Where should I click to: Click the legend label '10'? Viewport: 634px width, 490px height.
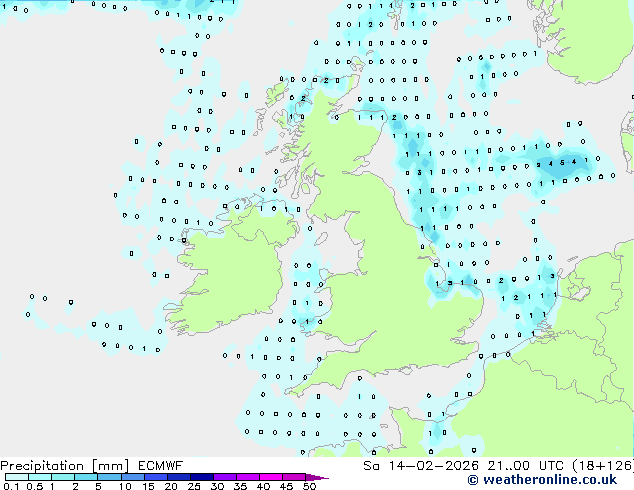tap(125, 486)
